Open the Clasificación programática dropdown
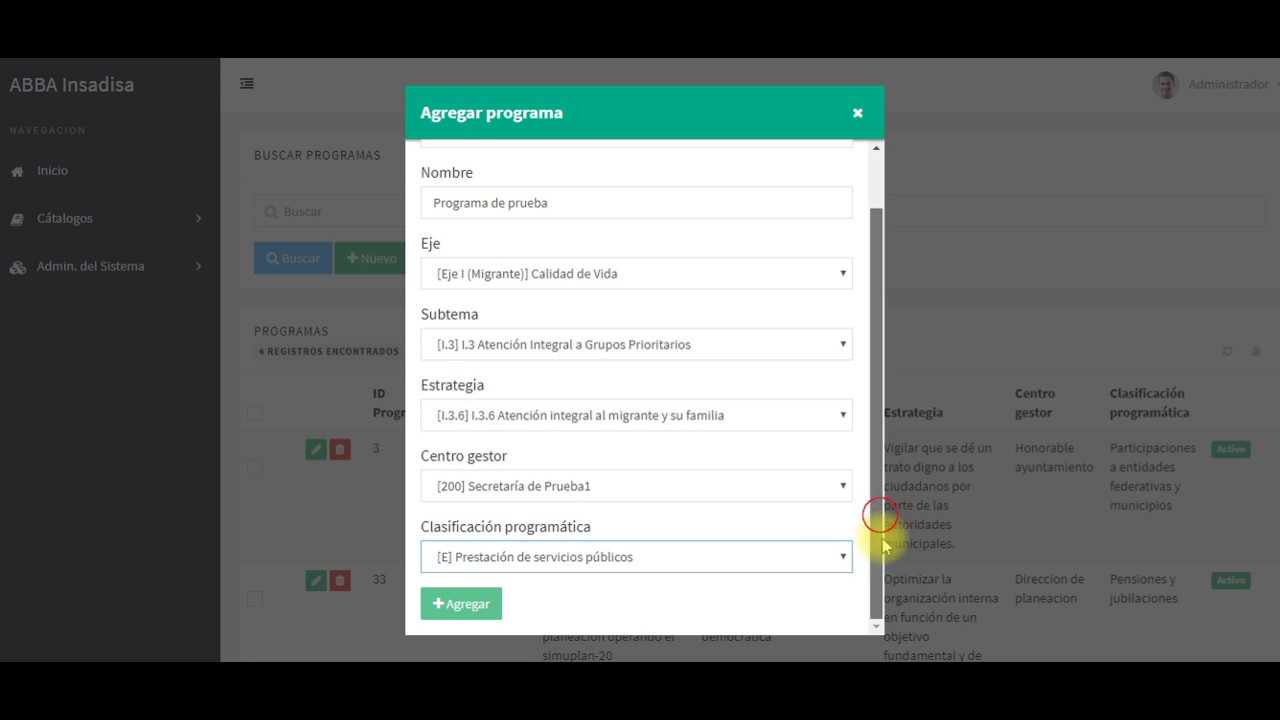 (637, 557)
